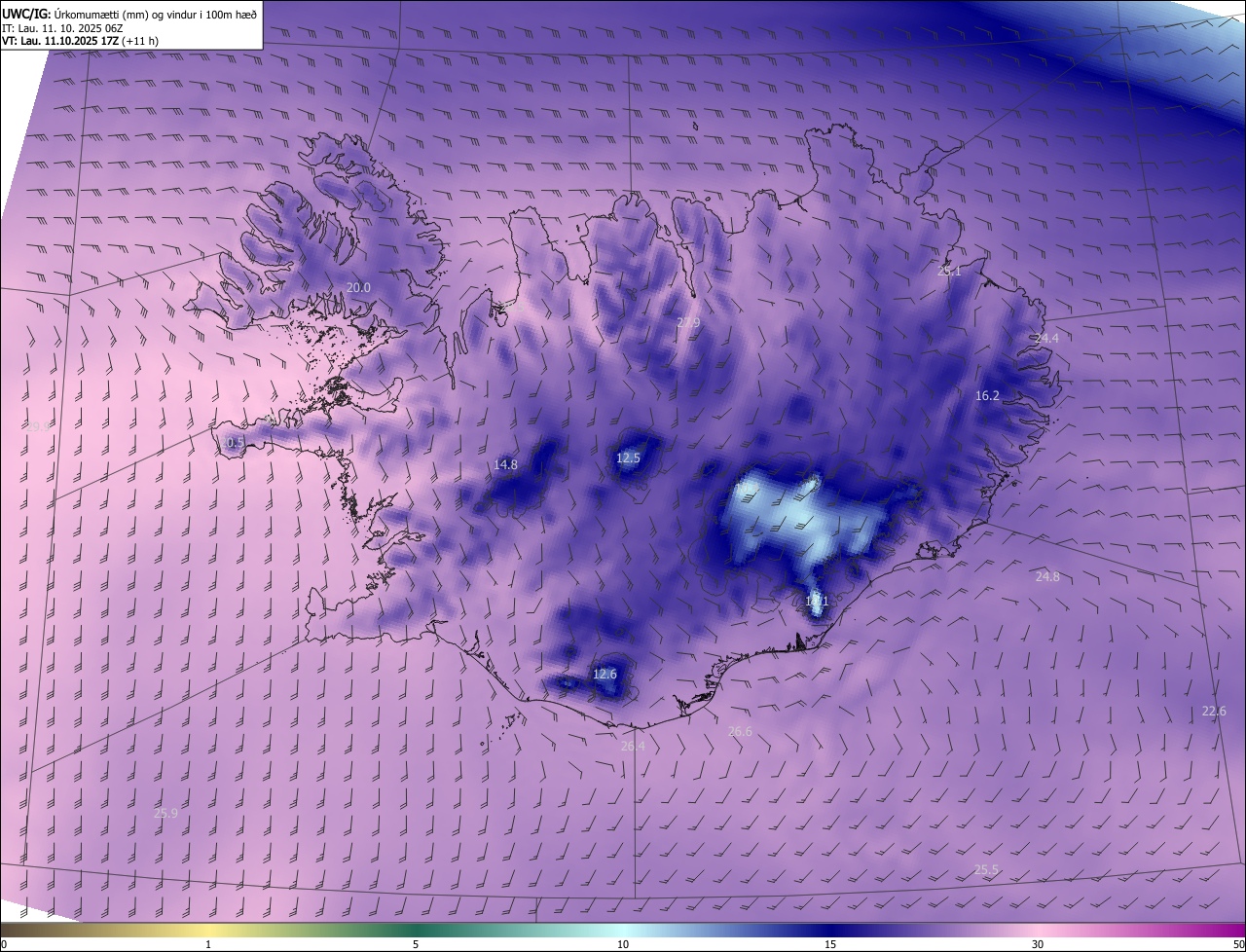
Task: Select the 20.5 precipitation label
Action: 233,442
